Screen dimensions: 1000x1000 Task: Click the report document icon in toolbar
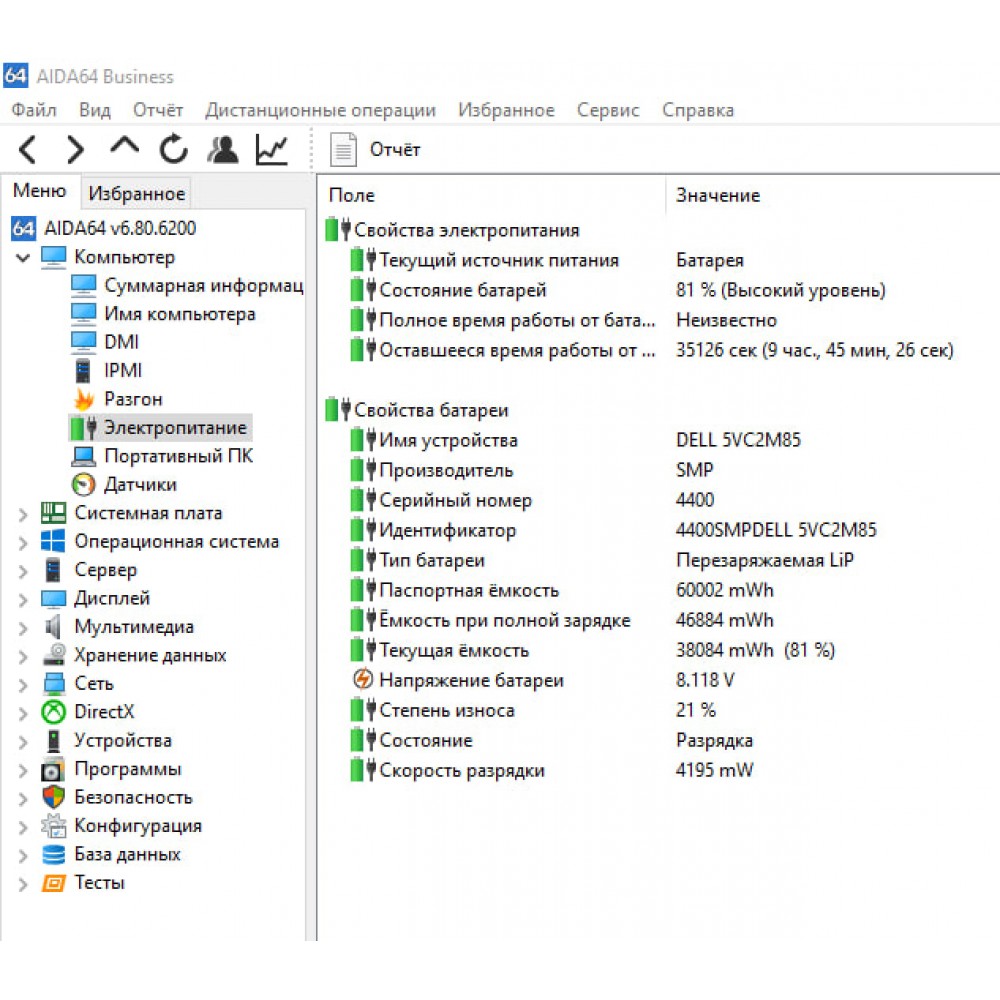(x=343, y=150)
